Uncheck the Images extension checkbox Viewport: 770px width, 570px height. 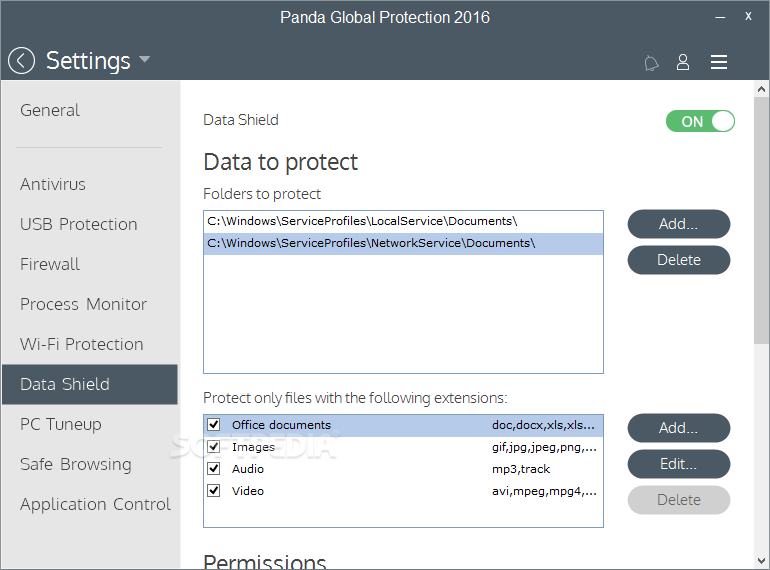tap(214, 447)
